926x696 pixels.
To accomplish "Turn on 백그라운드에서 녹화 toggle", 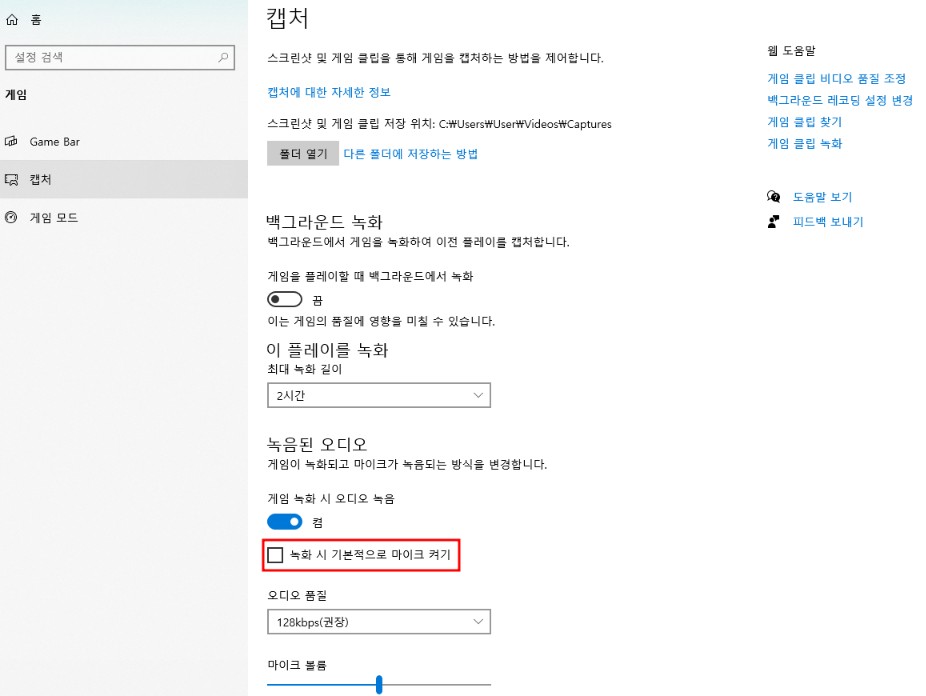I will (284, 298).
